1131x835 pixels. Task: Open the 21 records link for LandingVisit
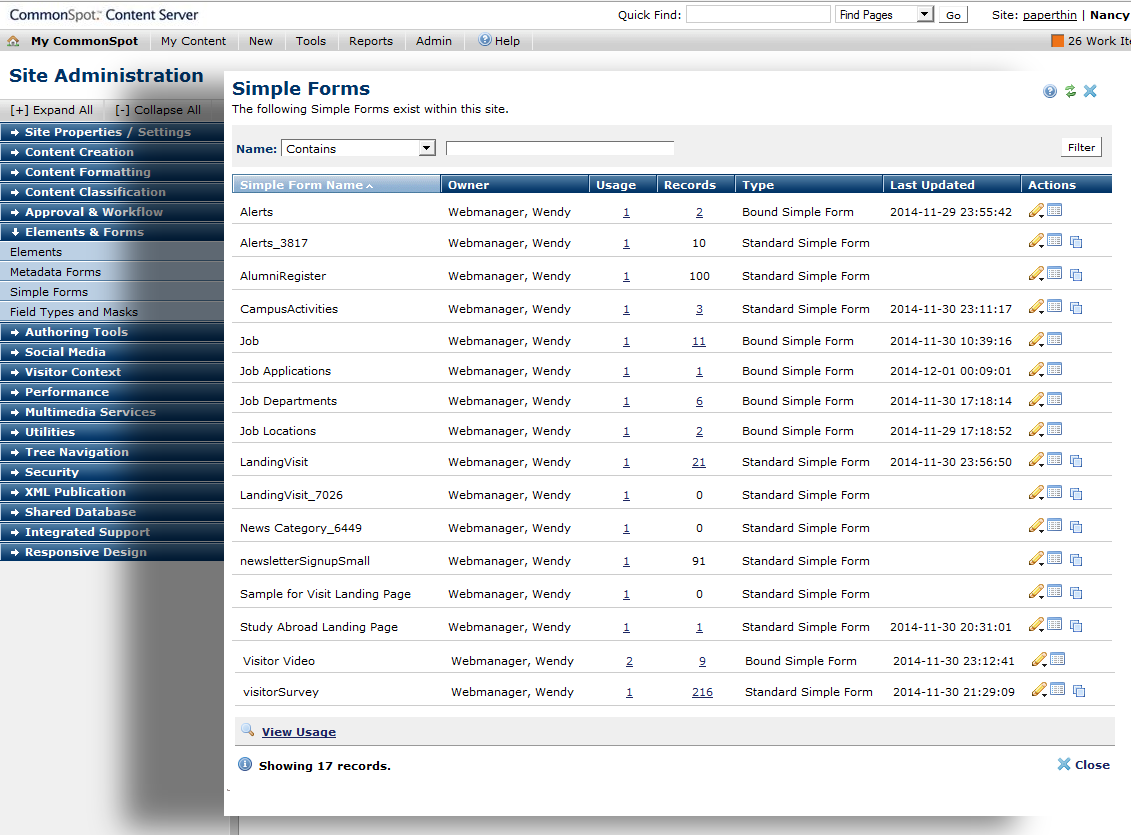click(x=698, y=462)
